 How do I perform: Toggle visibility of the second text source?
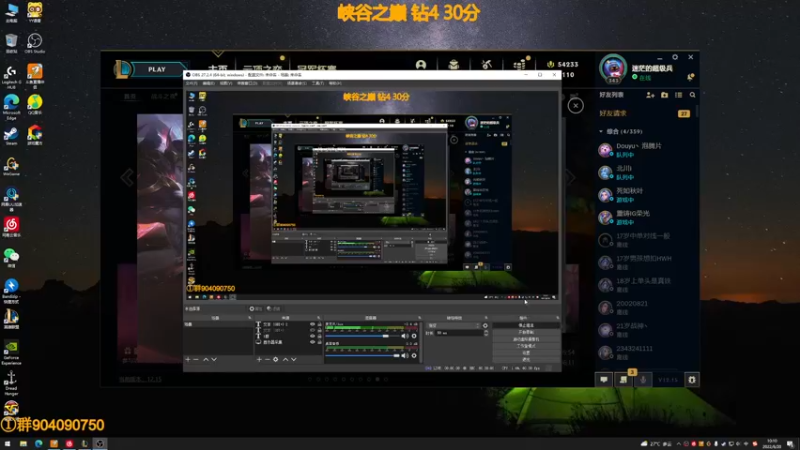[312, 330]
